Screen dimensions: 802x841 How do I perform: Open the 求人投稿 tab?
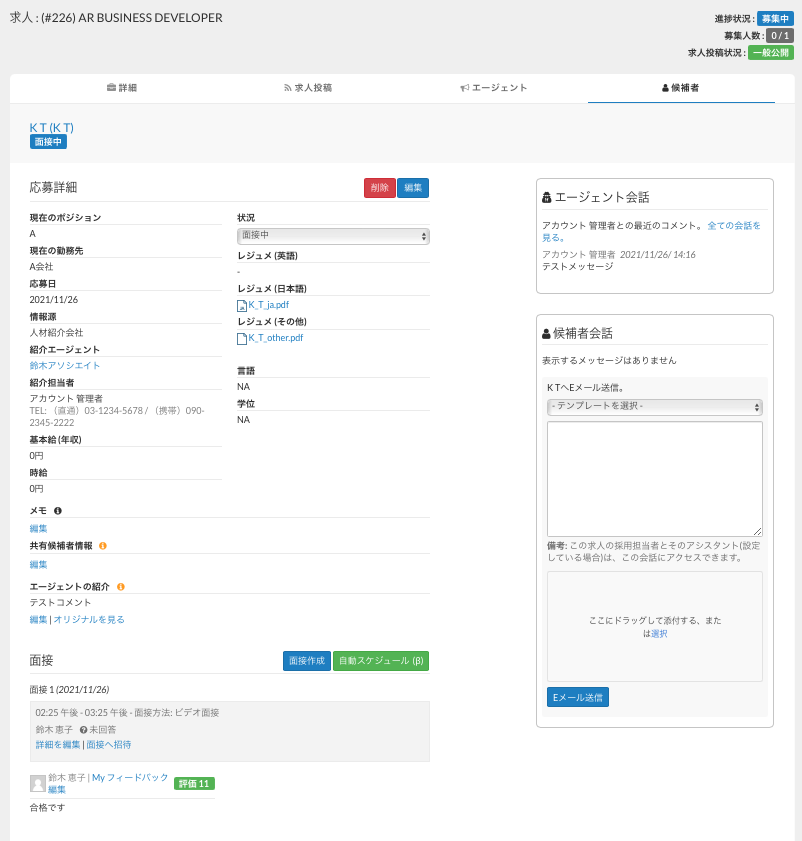coord(308,88)
